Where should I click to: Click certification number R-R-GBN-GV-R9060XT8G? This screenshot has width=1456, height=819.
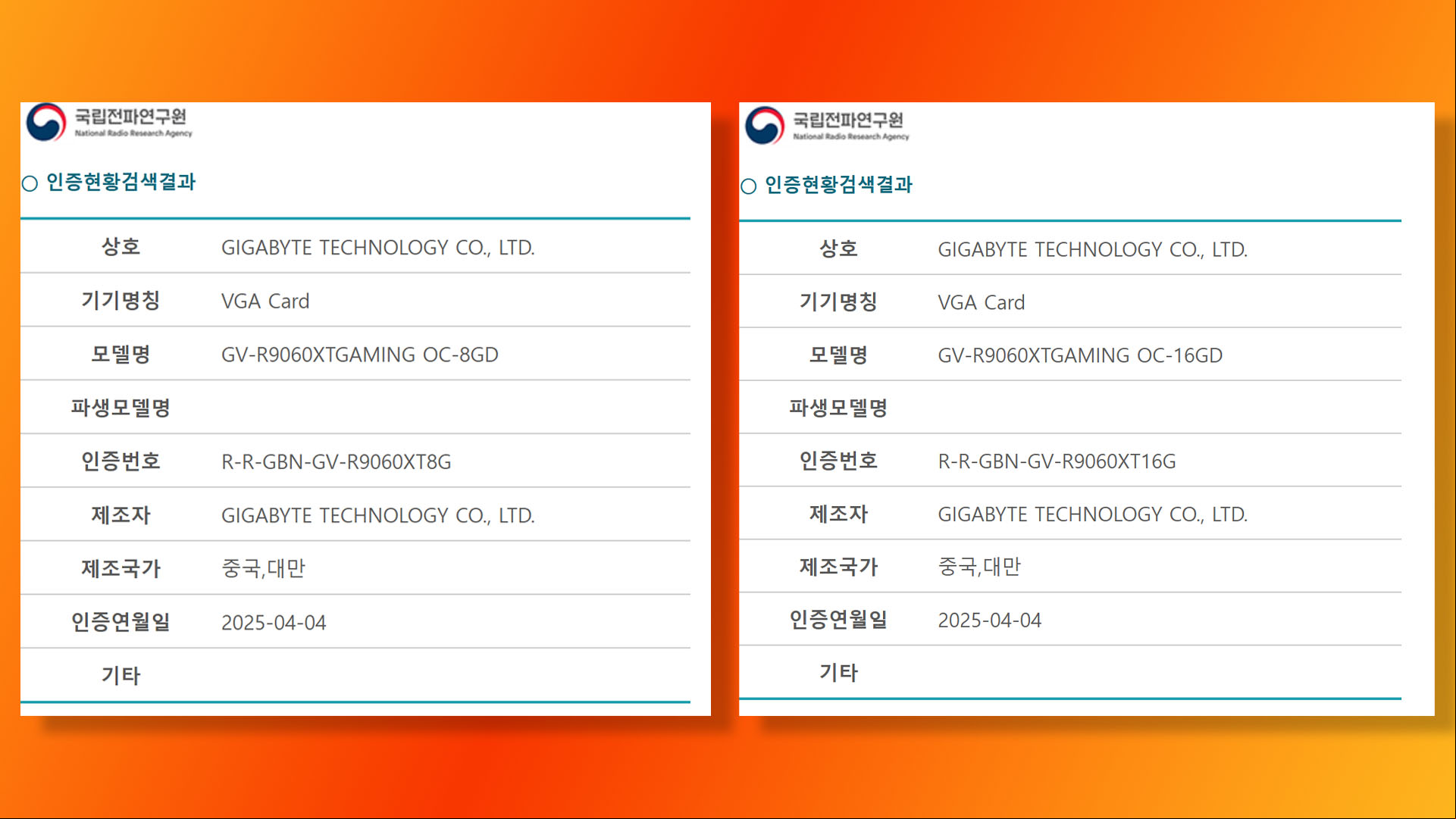(x=337, y=461)
